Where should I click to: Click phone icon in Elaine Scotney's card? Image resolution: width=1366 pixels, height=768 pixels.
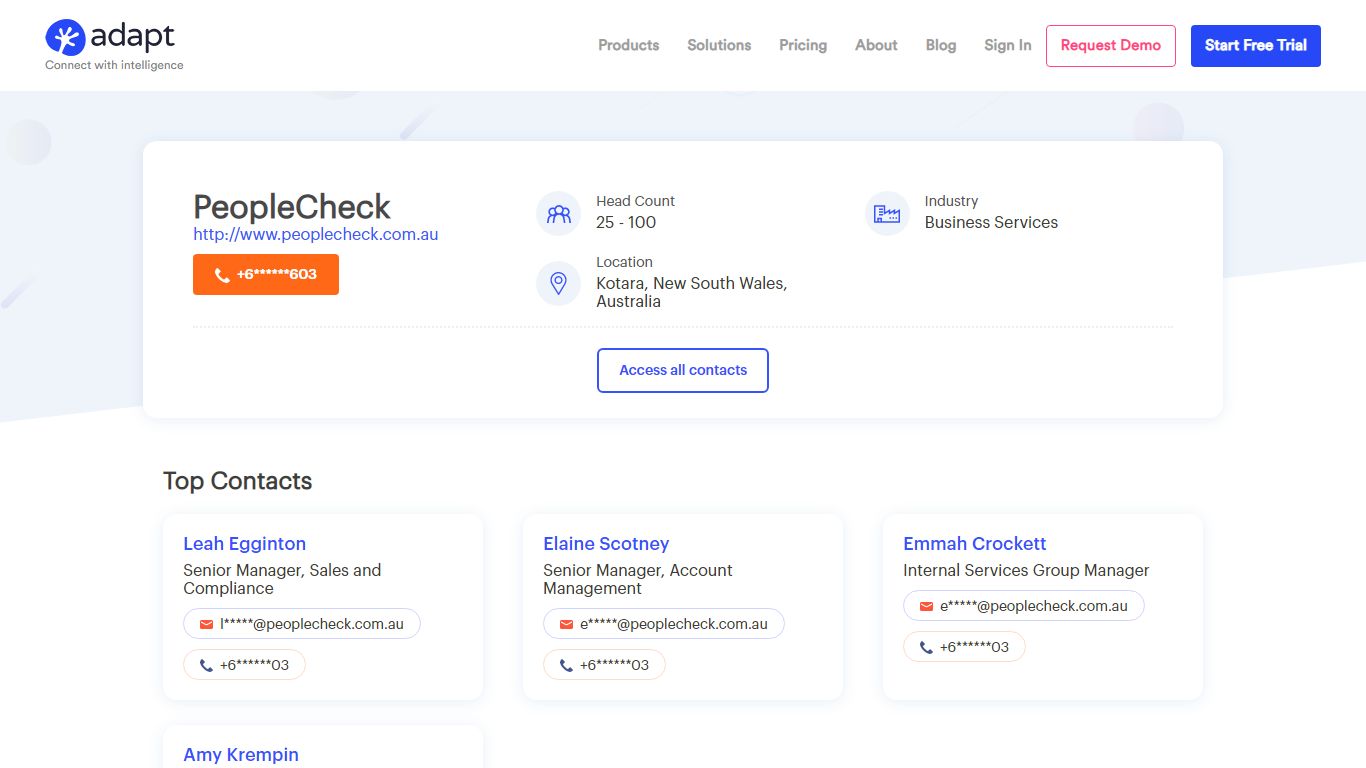[566, 665]
